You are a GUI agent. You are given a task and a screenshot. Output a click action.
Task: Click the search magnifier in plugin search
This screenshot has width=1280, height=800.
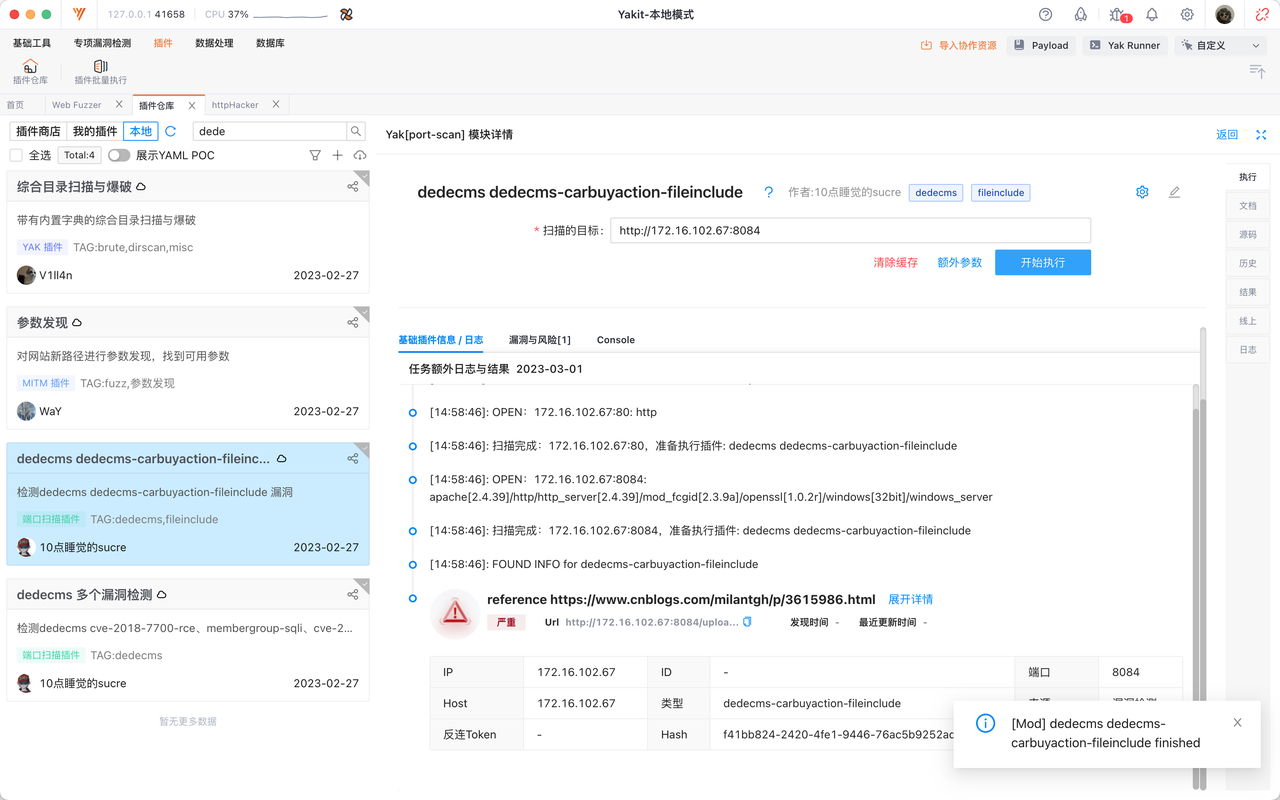pos(355,131)
